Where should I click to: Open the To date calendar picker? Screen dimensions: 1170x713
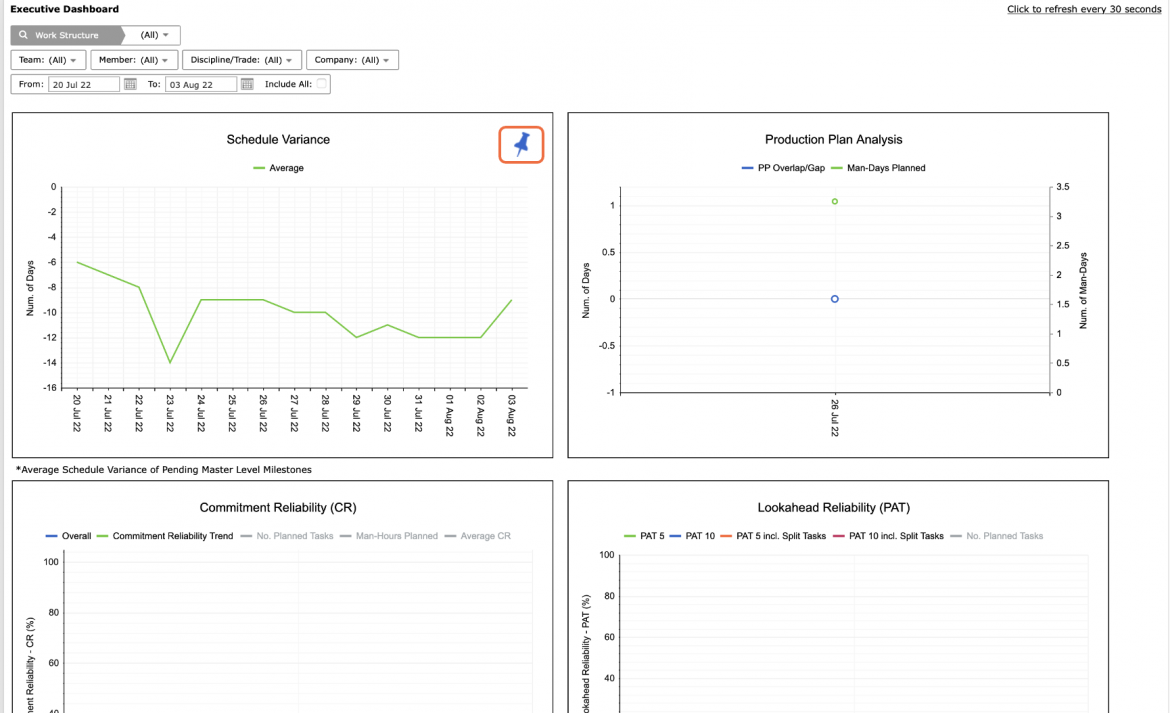click(247, 84)
